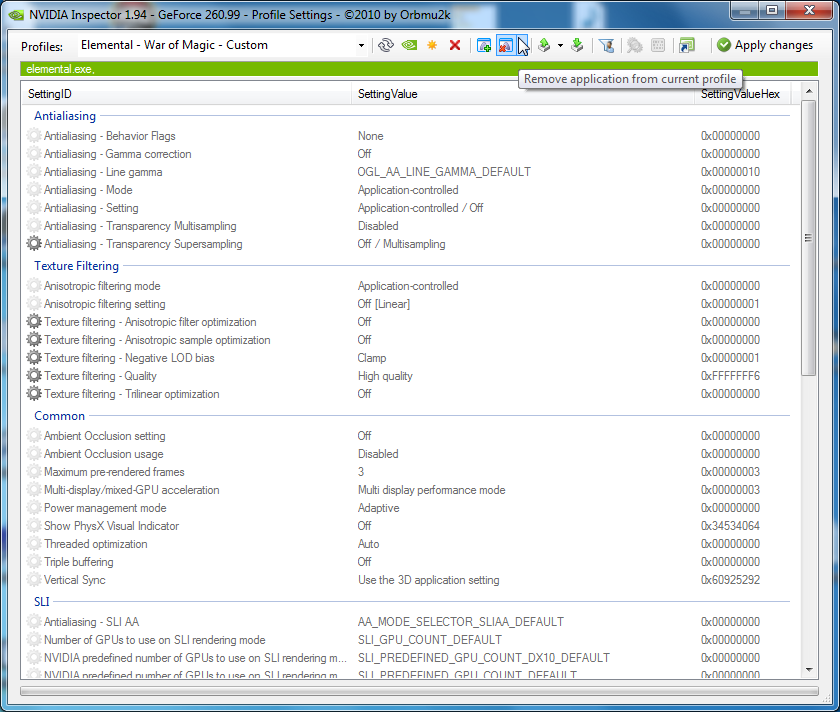Select Texture filtering - Quality setting
The image size is (840, 712).
[100, 376]
